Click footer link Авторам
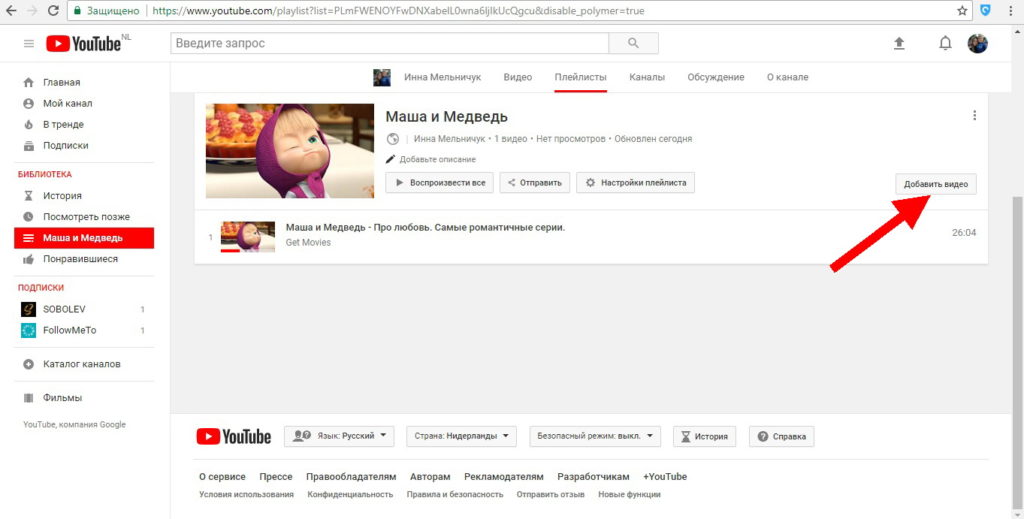This screenshot has height=519, width=1024. 430,477
